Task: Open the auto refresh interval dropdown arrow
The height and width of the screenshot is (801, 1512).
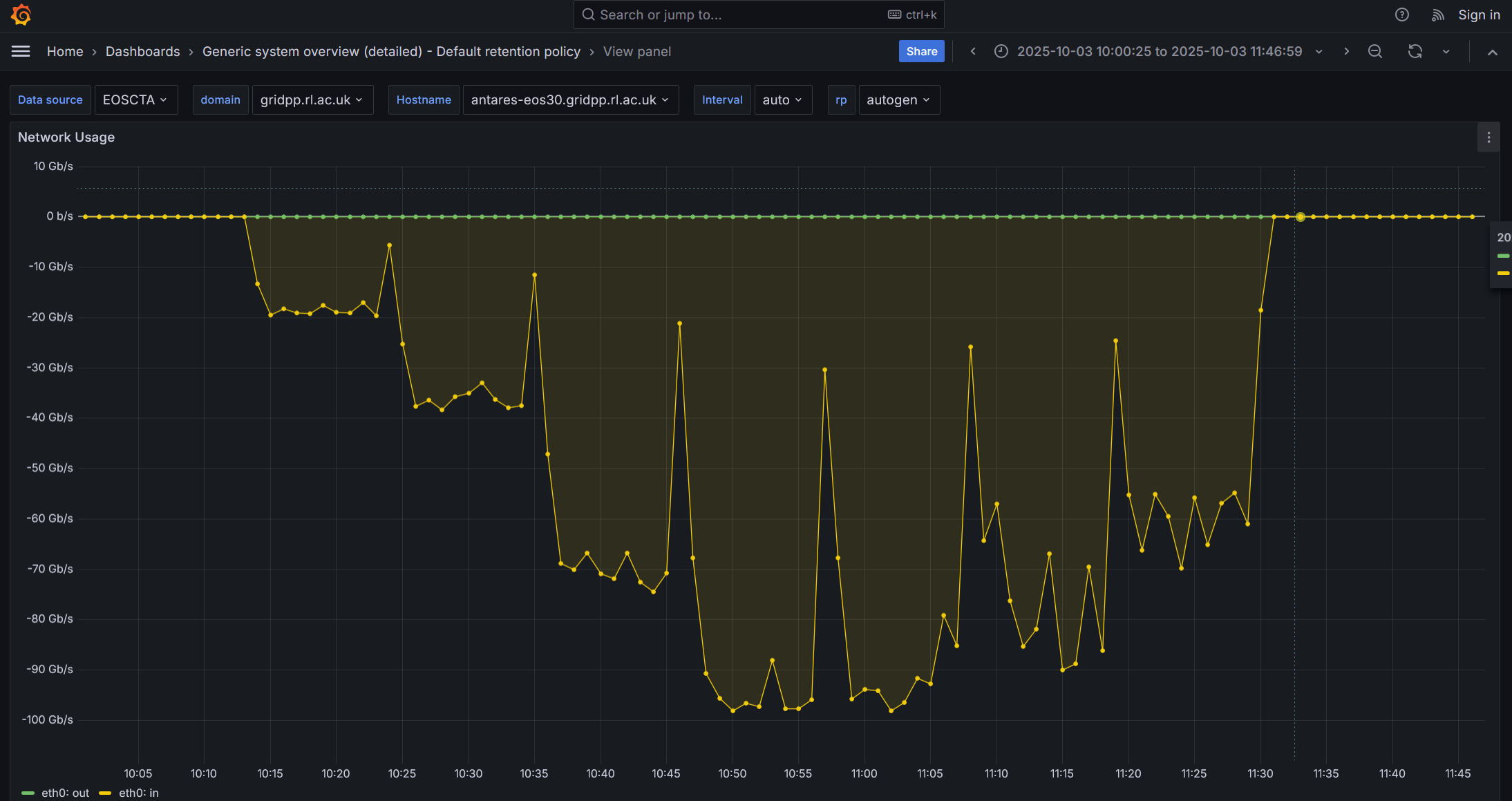Action: pyautogui.click(x=1446, y=51)
